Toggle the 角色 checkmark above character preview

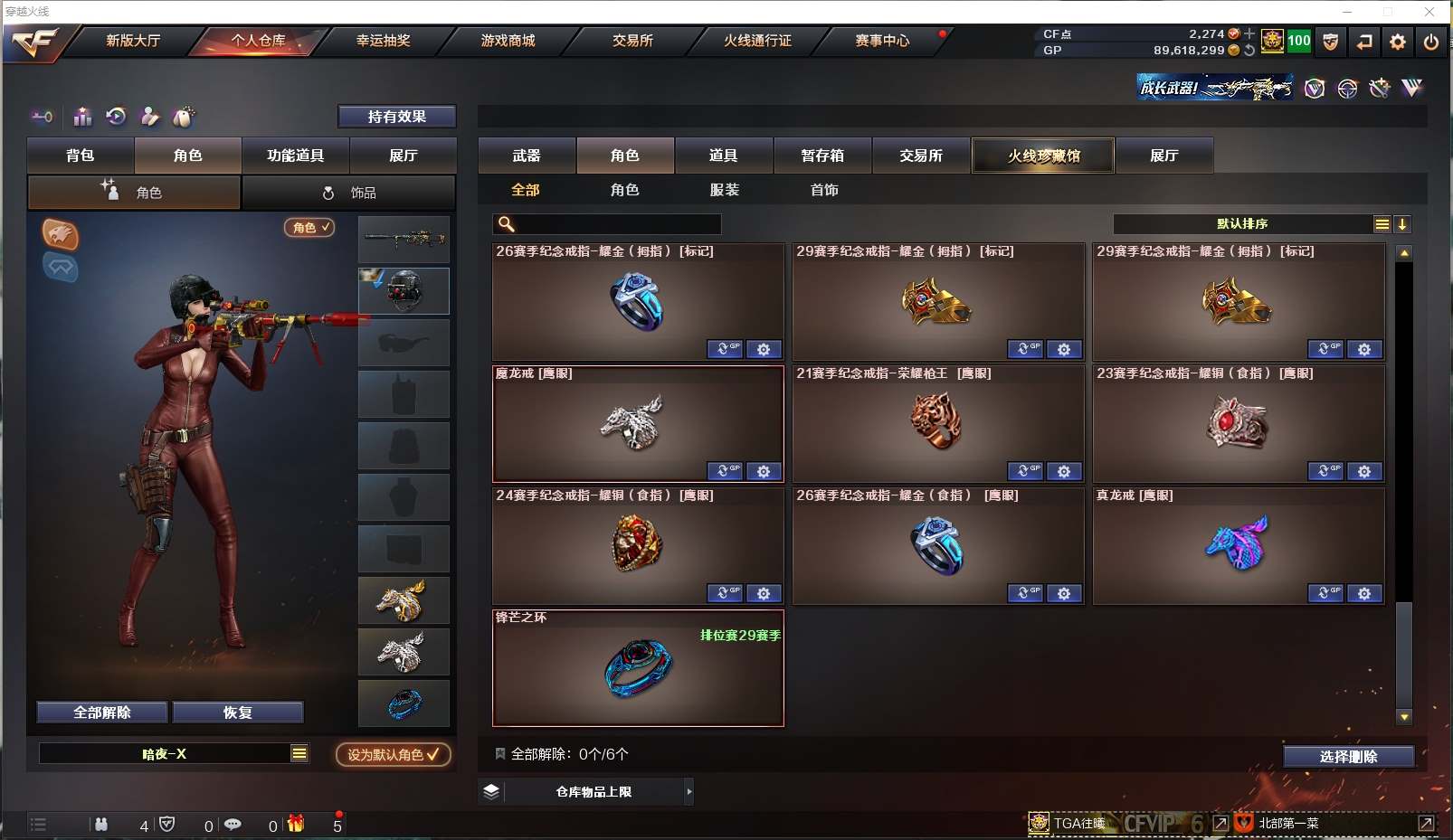(x=309, y=228)
